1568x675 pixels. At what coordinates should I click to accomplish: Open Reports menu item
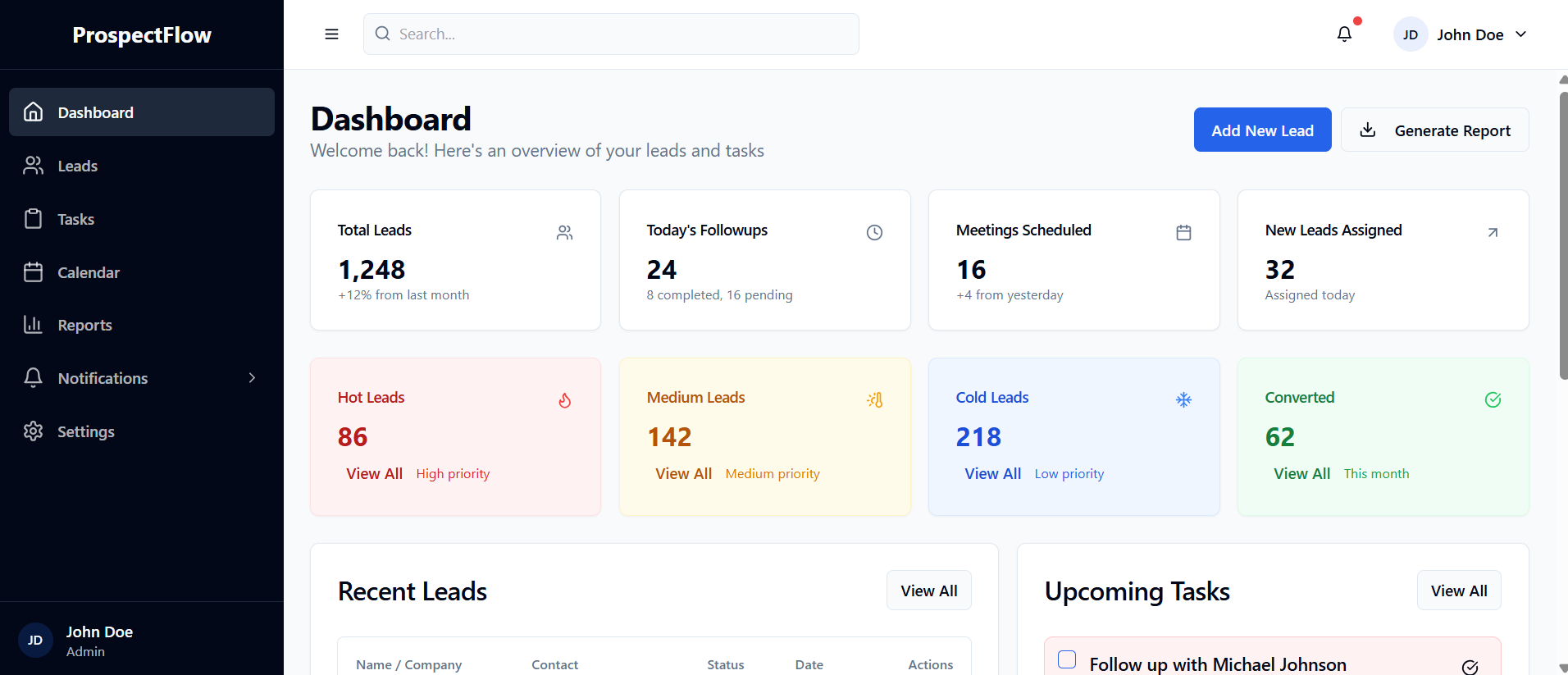coord(142,325)
